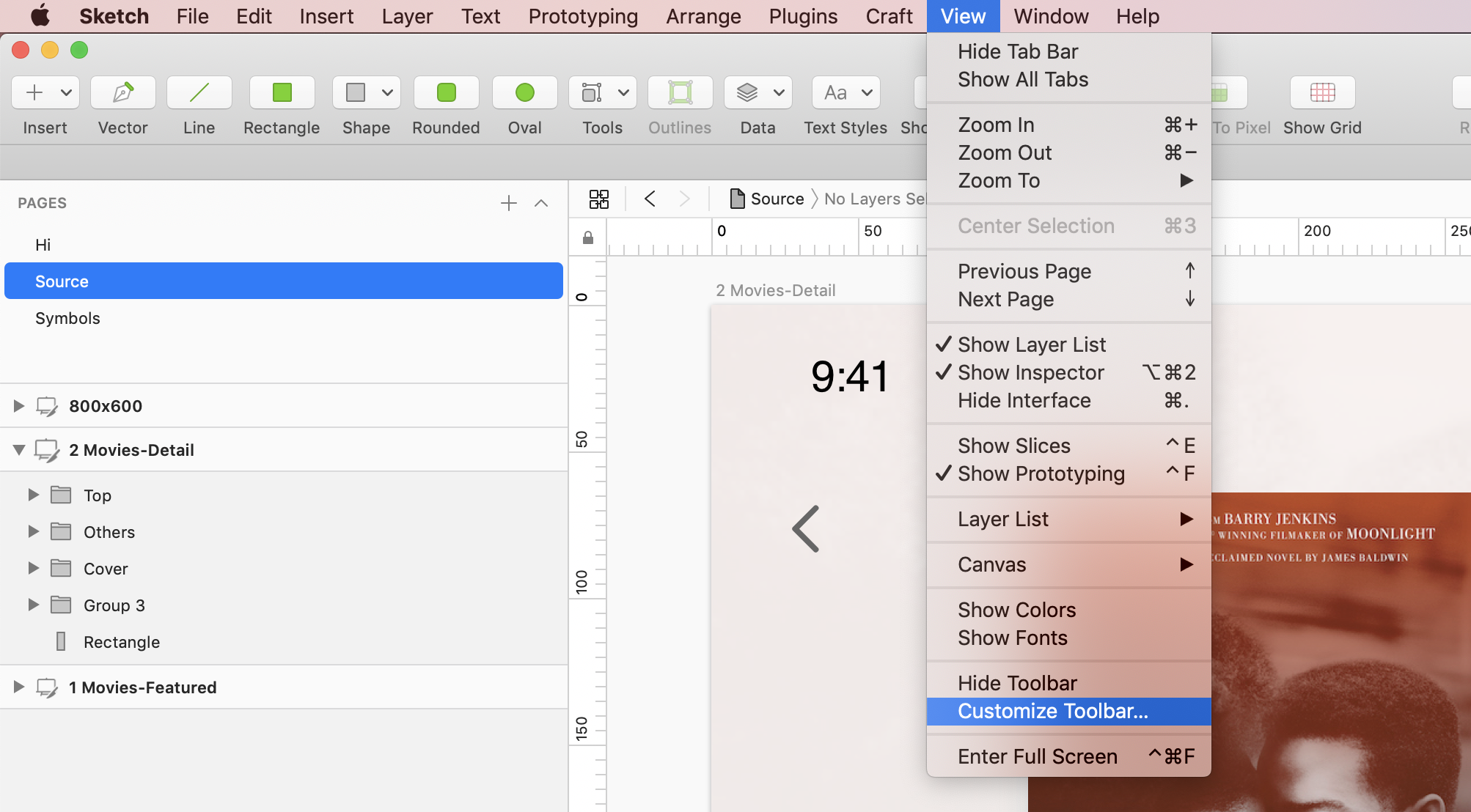Screen dimensions: 1471x812
Task: Click the ruler lock icon
Action: point(587,237)
